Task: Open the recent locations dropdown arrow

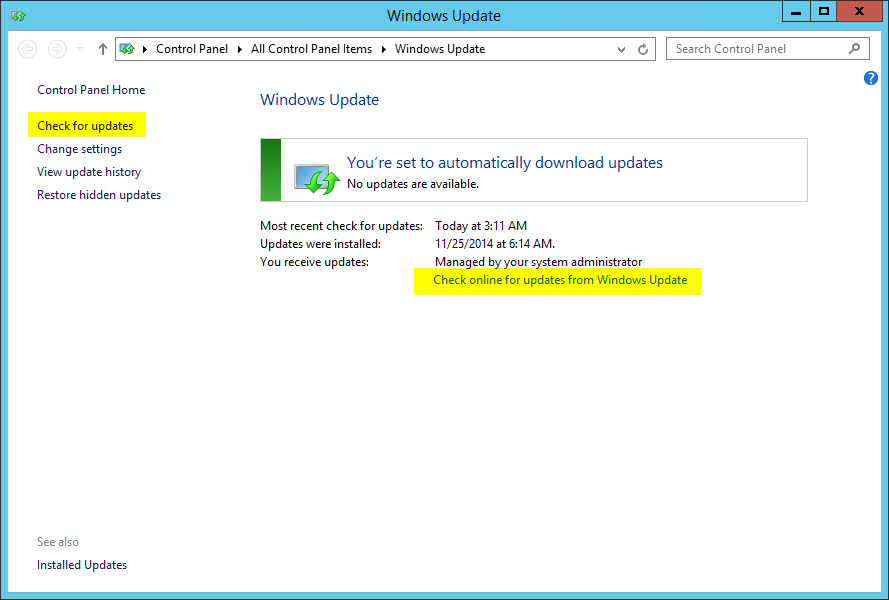Action: [x=81, y=49]
